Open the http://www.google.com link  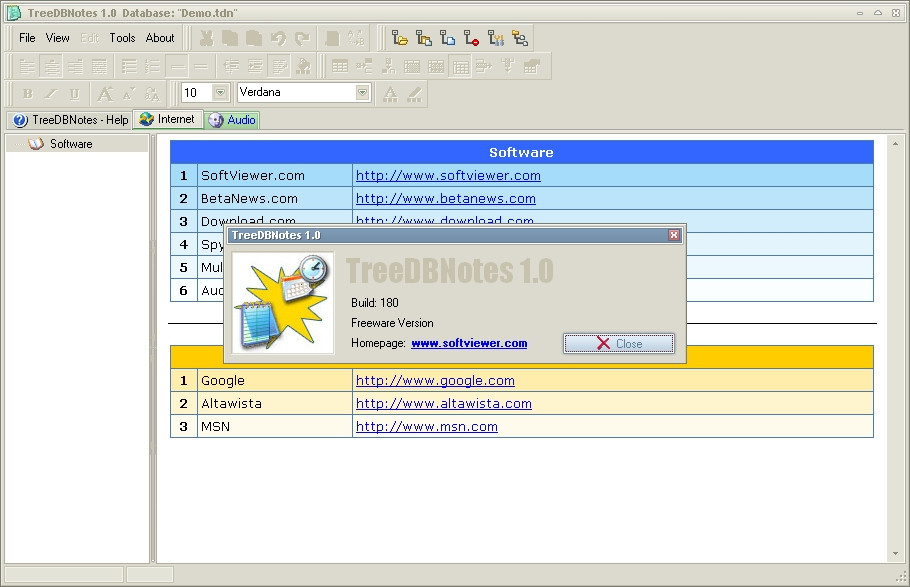pyautogui.click(x=435, y=380)
